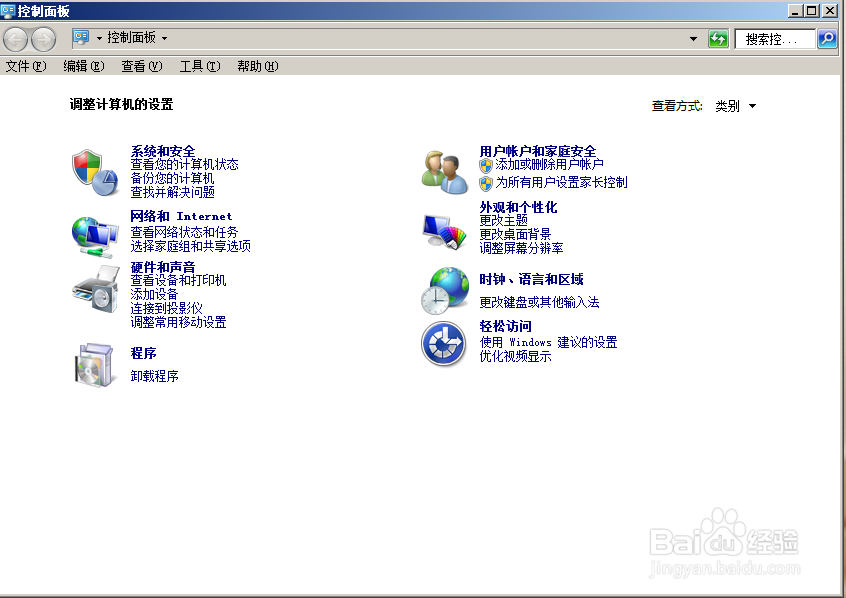The height and width of the screenshot is (598, 846).
Task: Open Programs disc box icon
Action: (x=95, y=364)
